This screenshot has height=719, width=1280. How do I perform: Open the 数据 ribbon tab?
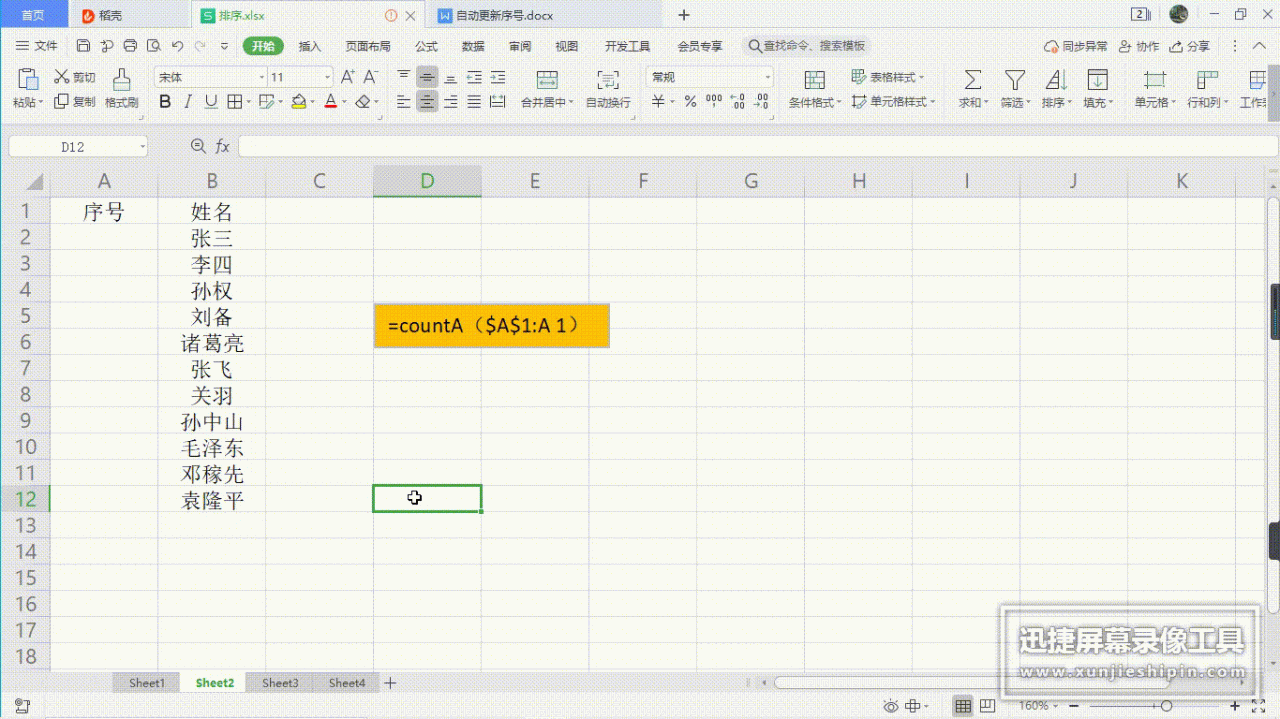pos(473,46)
